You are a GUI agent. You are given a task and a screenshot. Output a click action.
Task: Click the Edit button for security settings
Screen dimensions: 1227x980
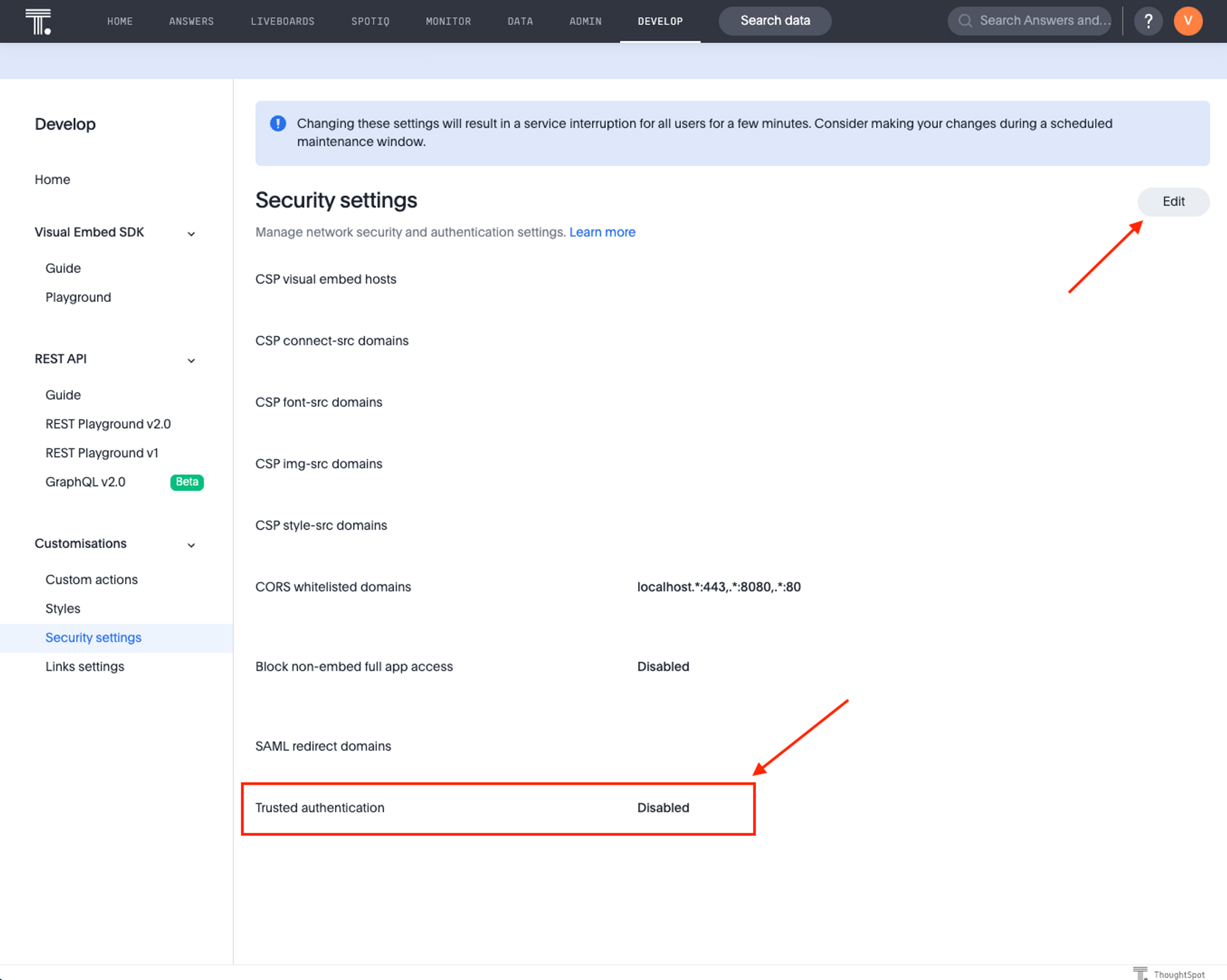click(x=1172, y=202)
